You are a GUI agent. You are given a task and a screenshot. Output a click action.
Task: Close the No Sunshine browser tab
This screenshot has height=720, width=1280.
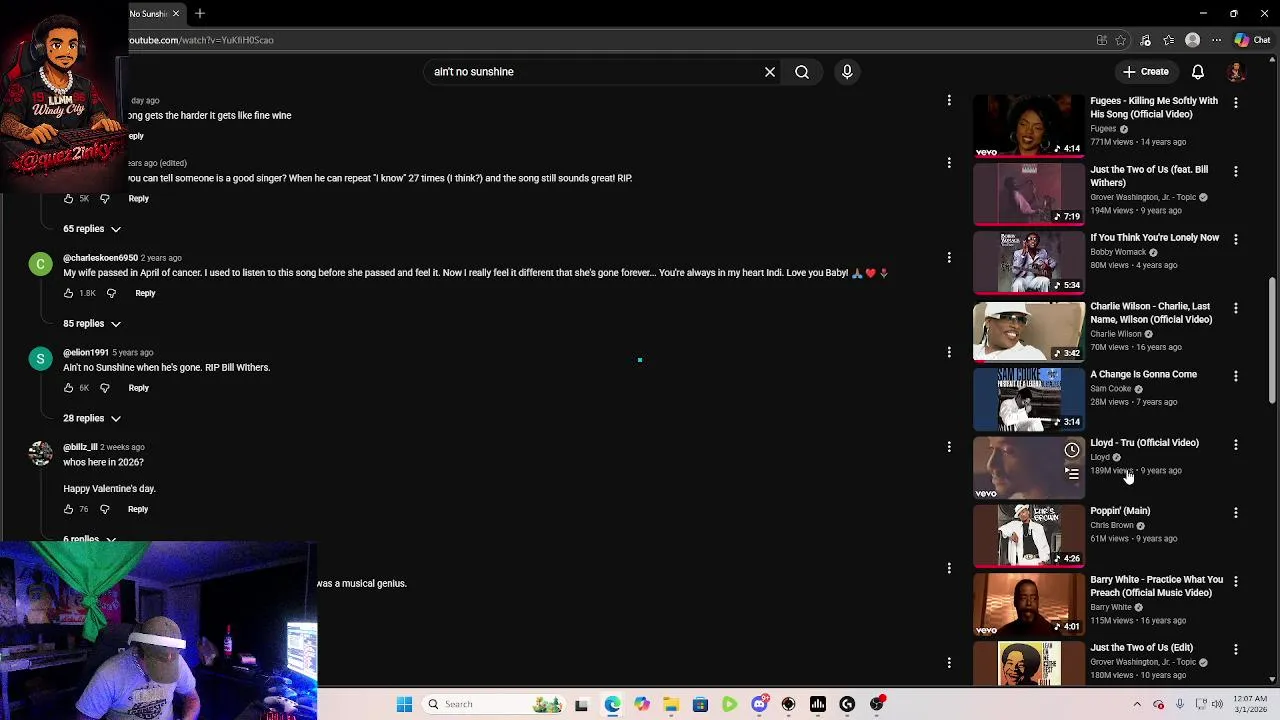(x=176, y=13)
